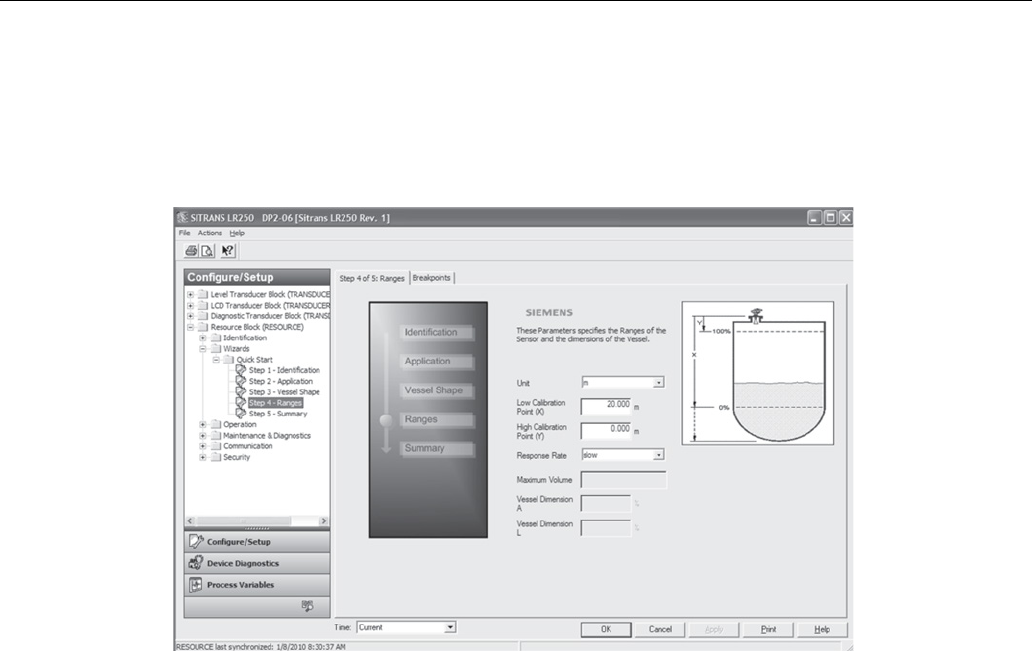Click the 'RESOURCE last synchronized' status bar text
1032x651 pixels.
pyautogui.click(x=261, y=646)
